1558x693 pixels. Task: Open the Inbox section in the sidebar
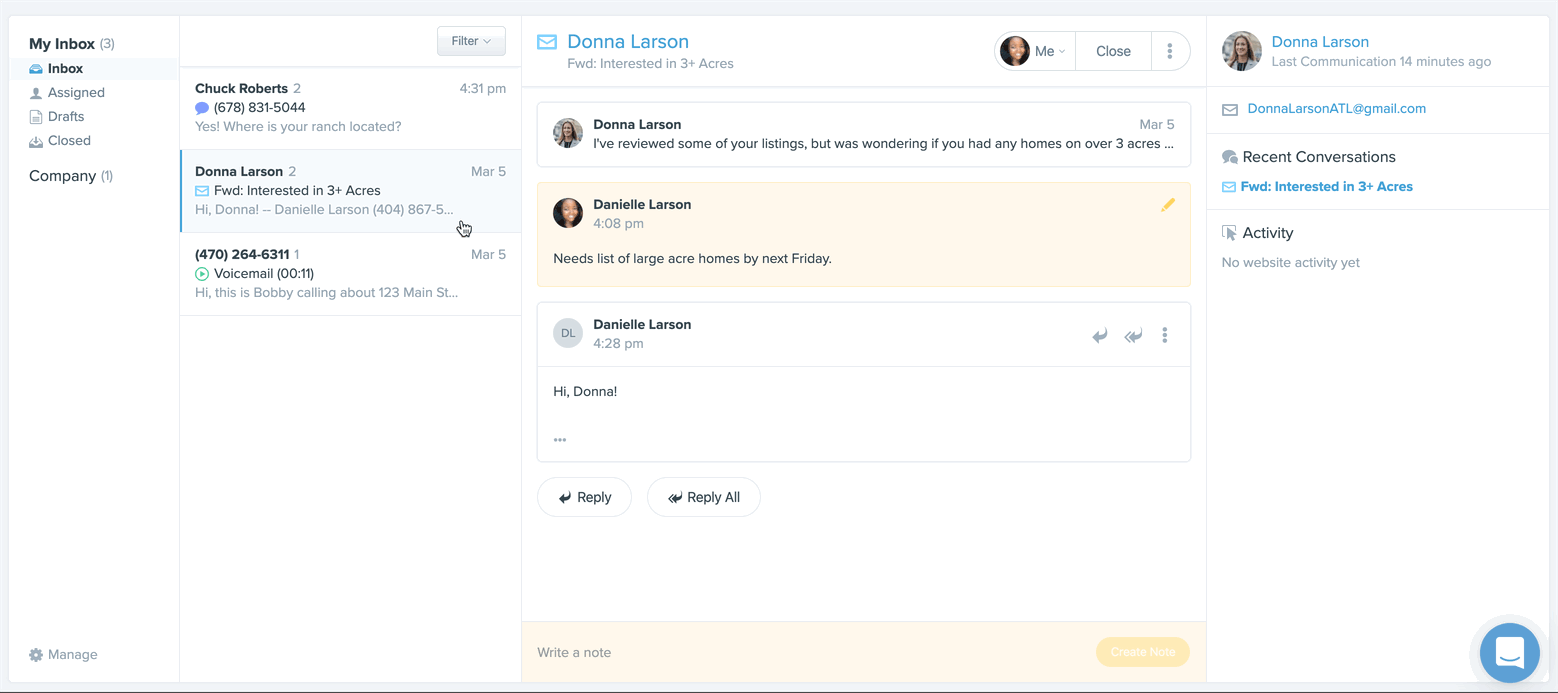coord(66,68)
